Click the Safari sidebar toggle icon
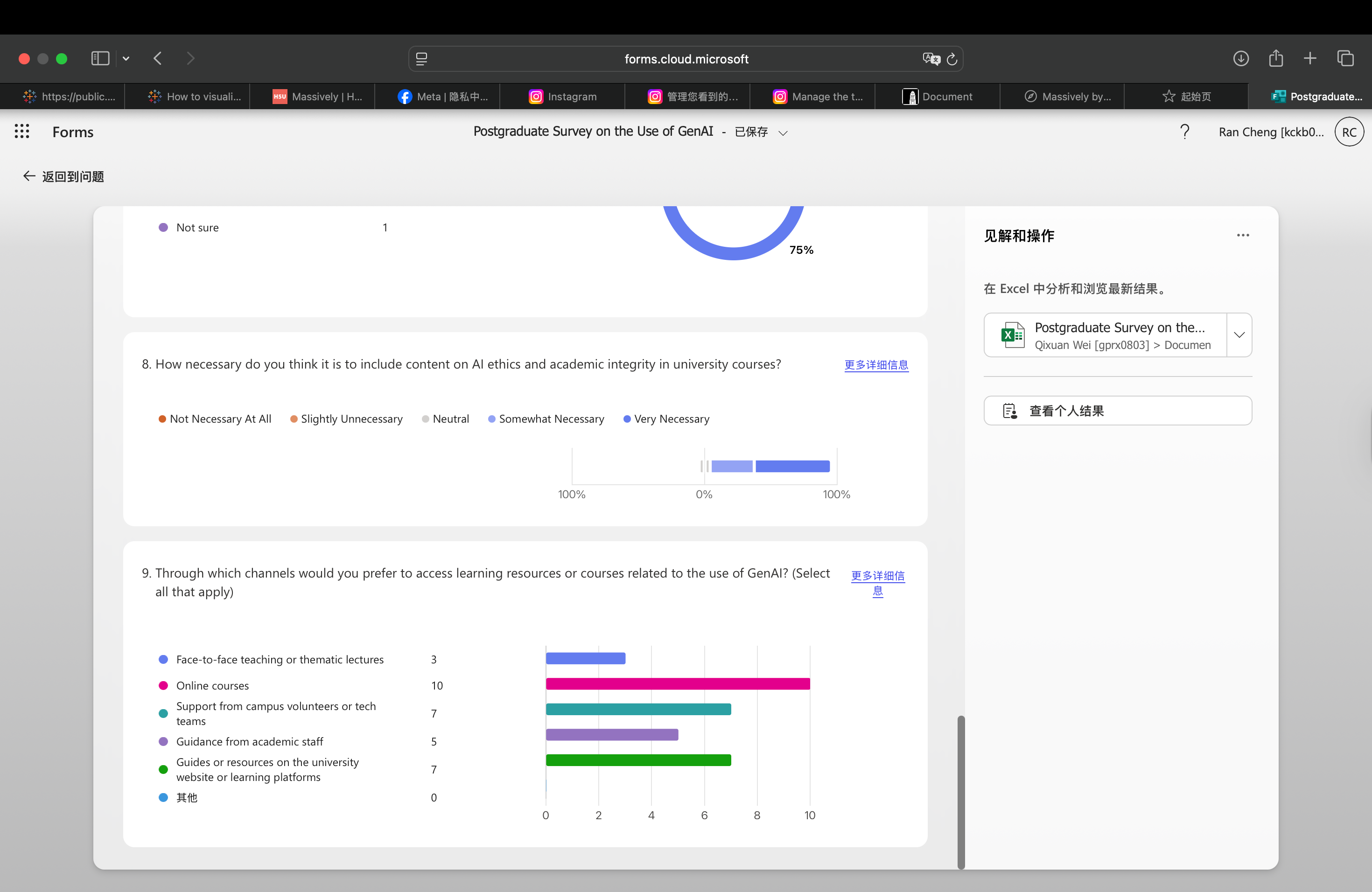Screen dimensions: 1372x892 point(100,59)
